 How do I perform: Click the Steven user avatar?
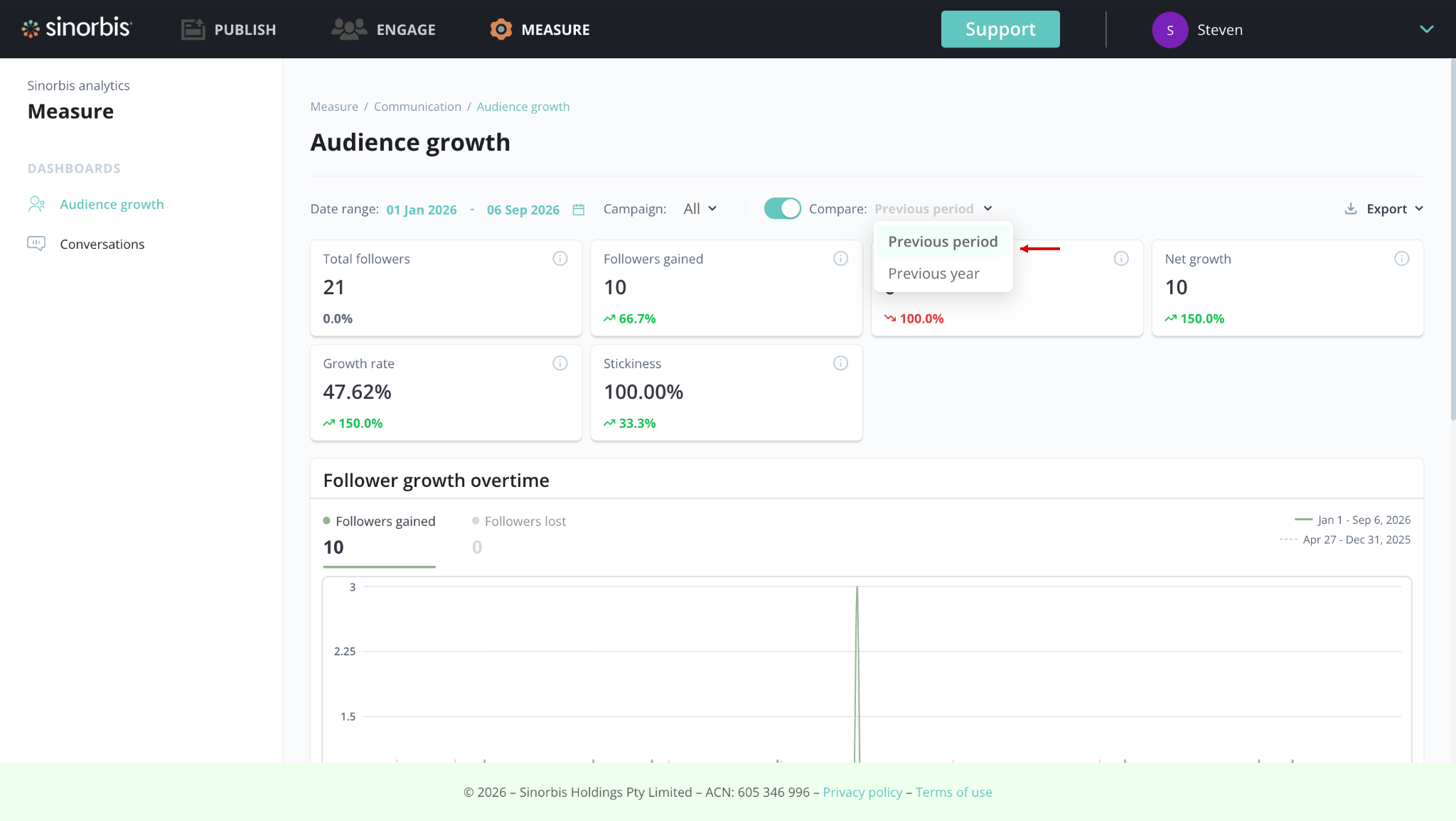(1169, 30)
